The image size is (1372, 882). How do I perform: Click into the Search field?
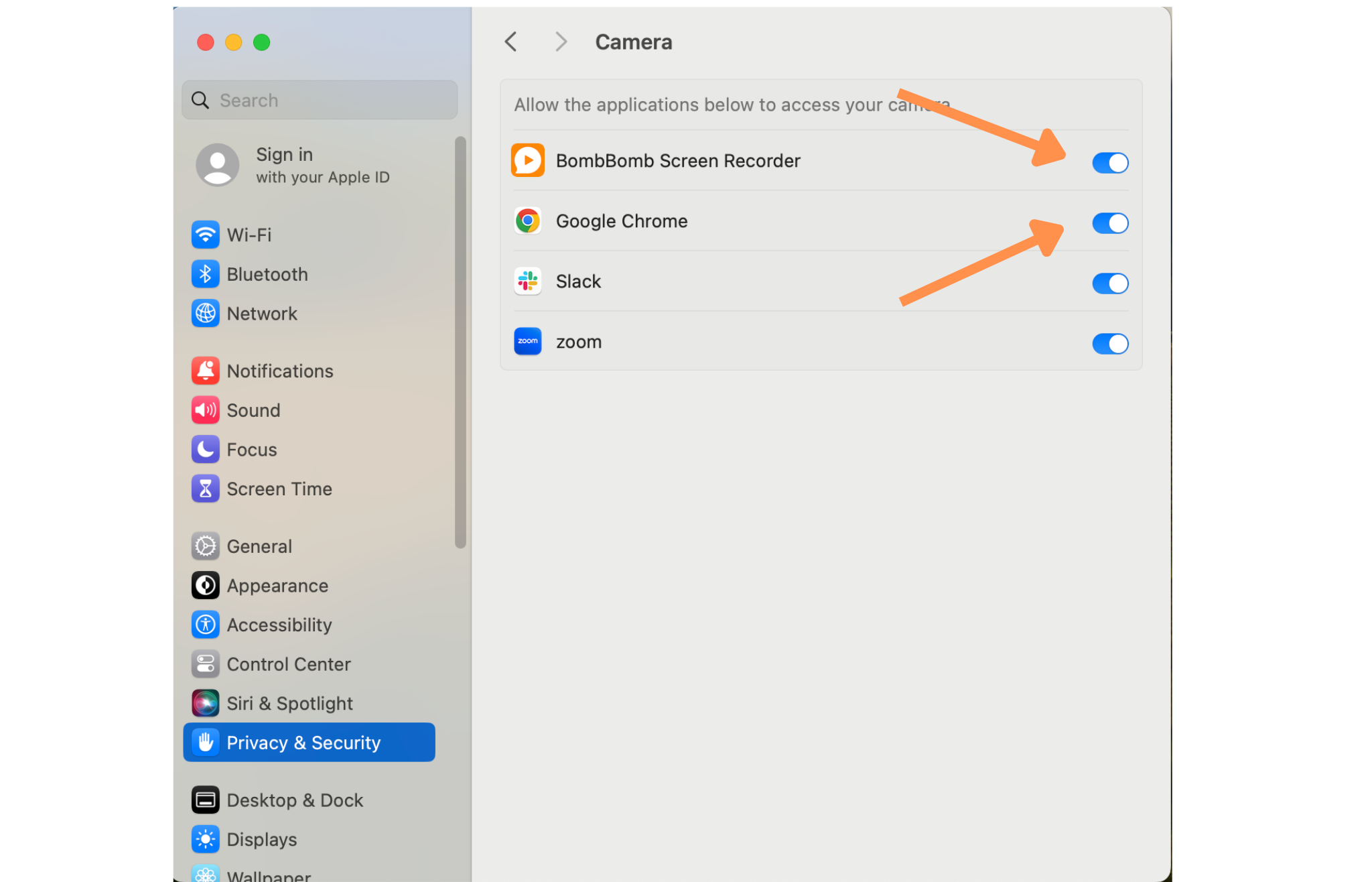(320, 101)
